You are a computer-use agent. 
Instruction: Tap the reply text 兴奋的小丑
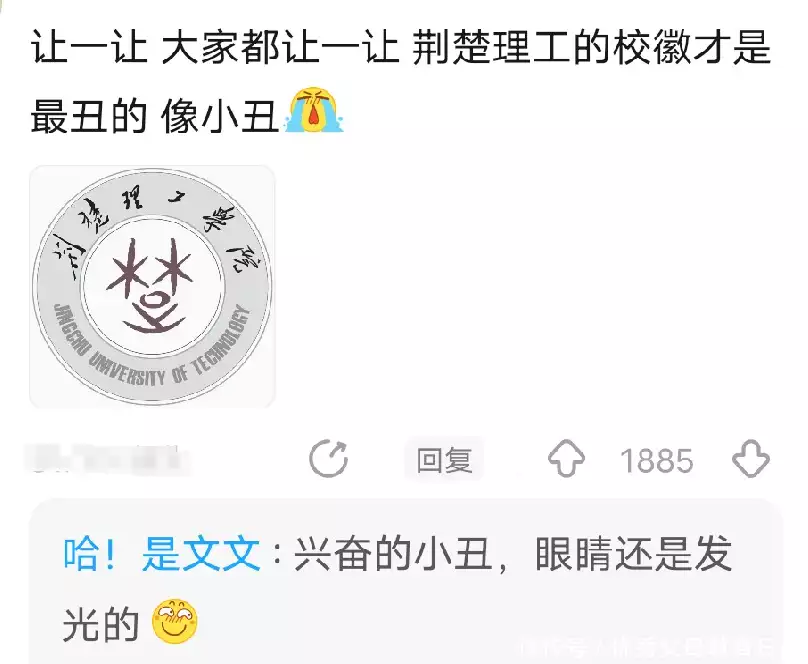coord(393,554)
